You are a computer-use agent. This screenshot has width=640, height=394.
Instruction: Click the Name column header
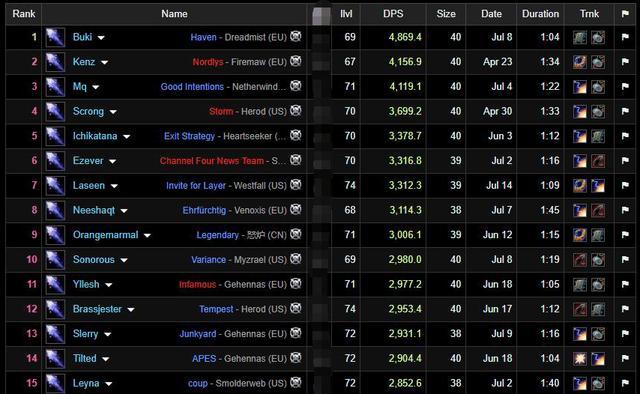(x=174, y=14)
